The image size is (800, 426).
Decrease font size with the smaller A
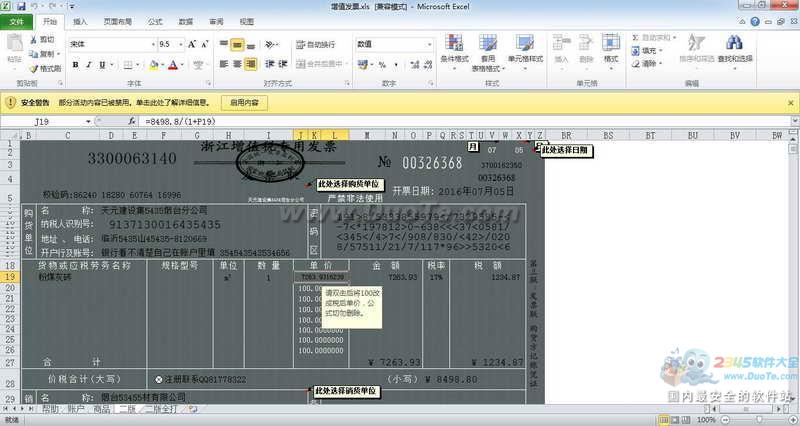pos(205,44)
